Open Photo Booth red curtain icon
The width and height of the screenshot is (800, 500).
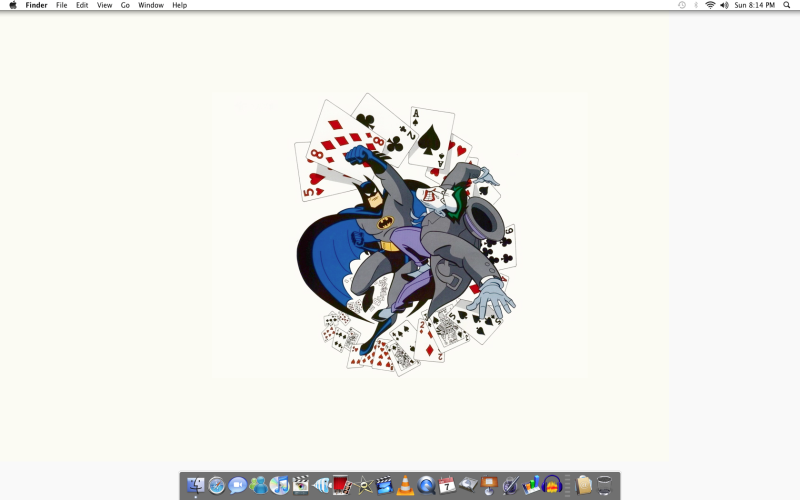342,485
